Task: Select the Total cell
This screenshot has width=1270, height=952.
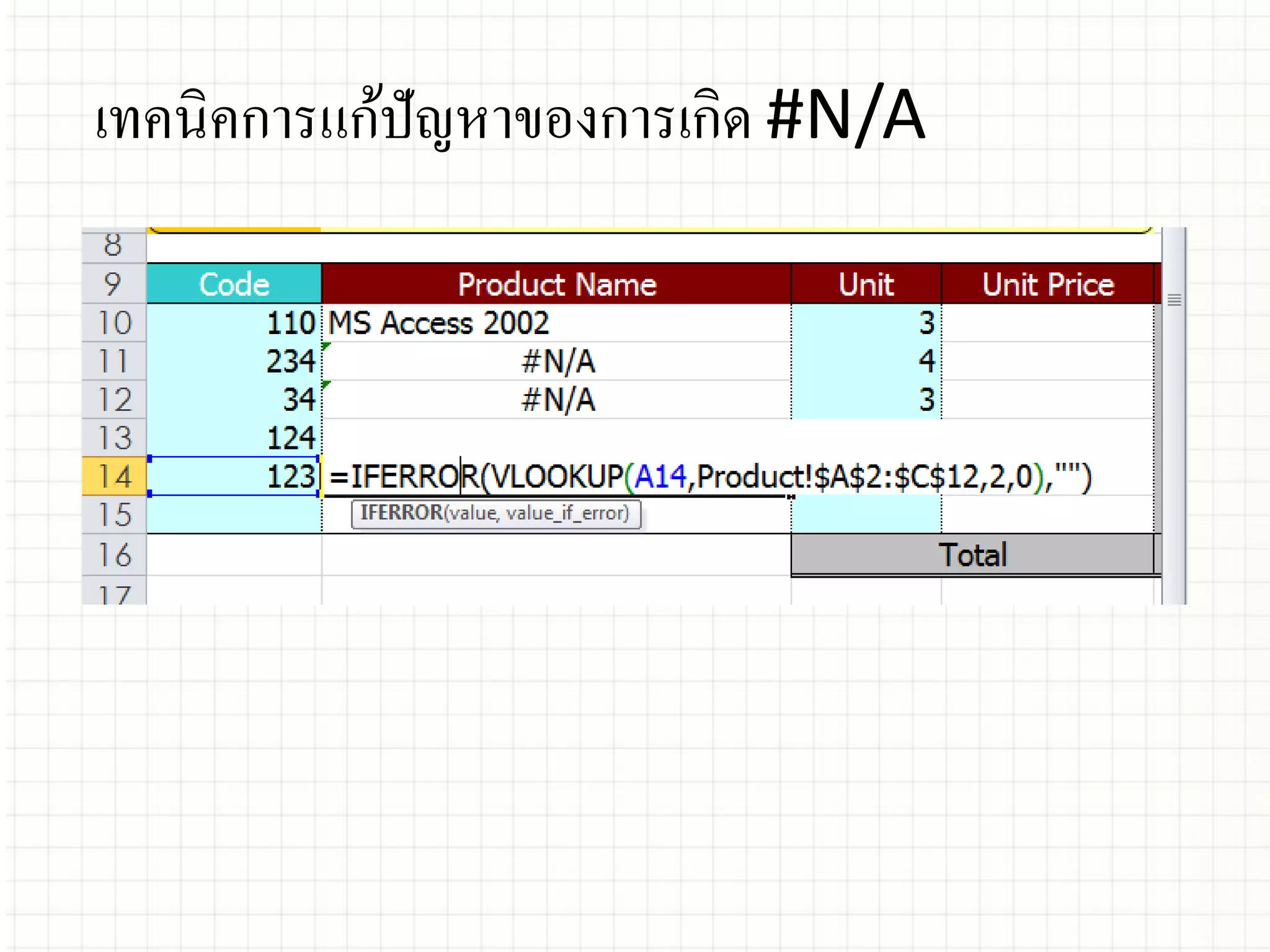Action: 972,555
